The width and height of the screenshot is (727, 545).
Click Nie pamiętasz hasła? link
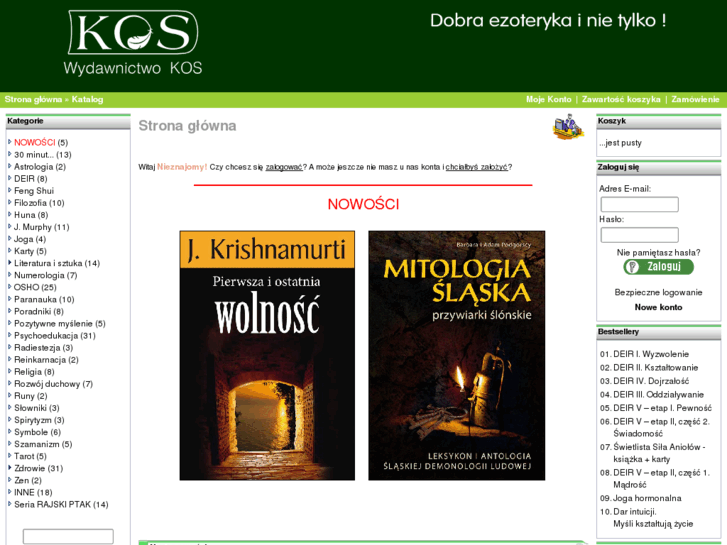658,252
